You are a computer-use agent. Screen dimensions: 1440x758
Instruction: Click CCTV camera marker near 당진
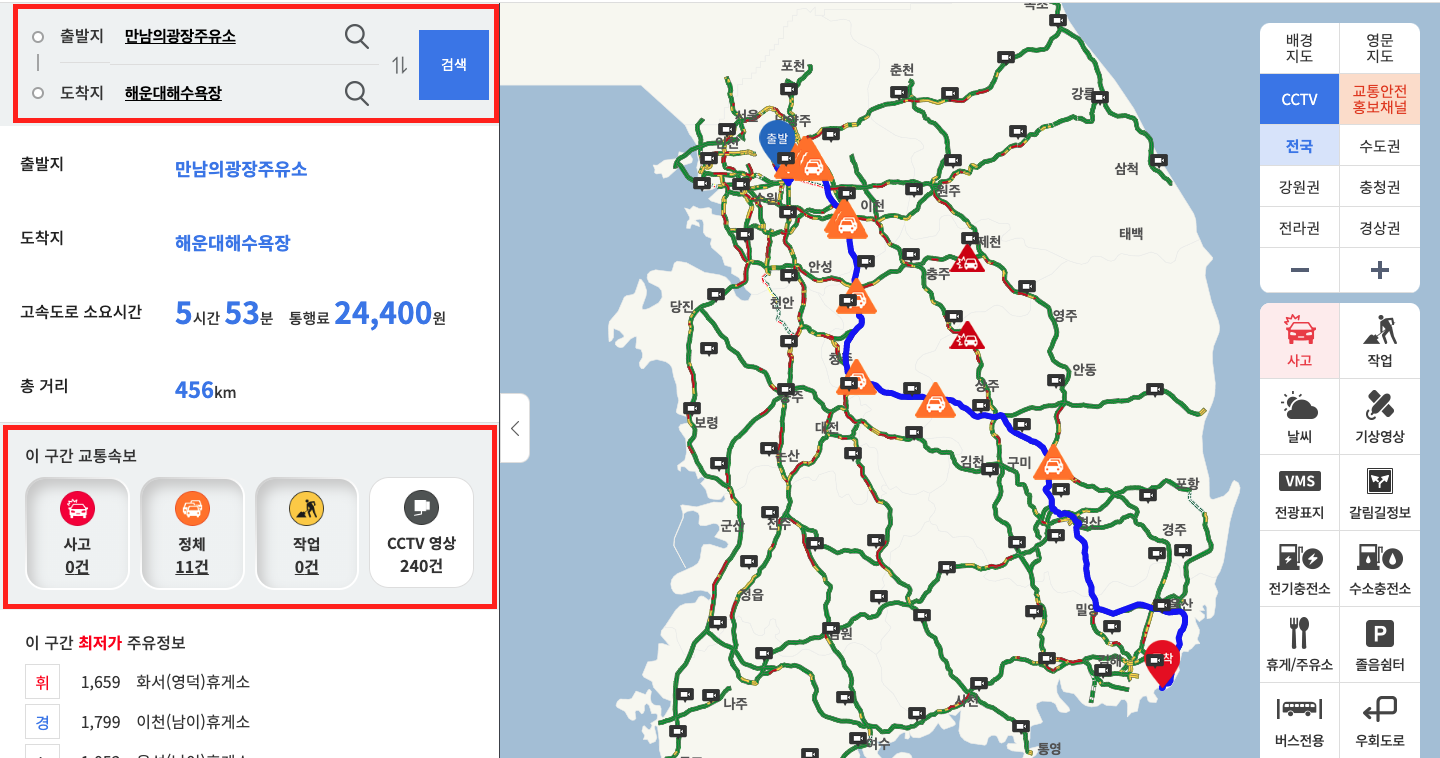coord(715,294)
